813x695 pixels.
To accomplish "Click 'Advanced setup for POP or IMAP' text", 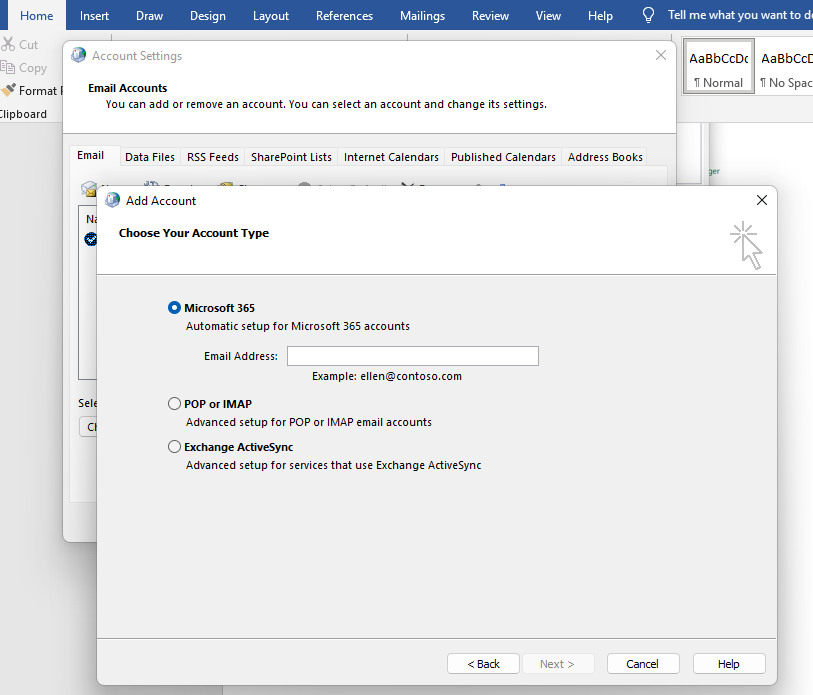I will point(309,422).
